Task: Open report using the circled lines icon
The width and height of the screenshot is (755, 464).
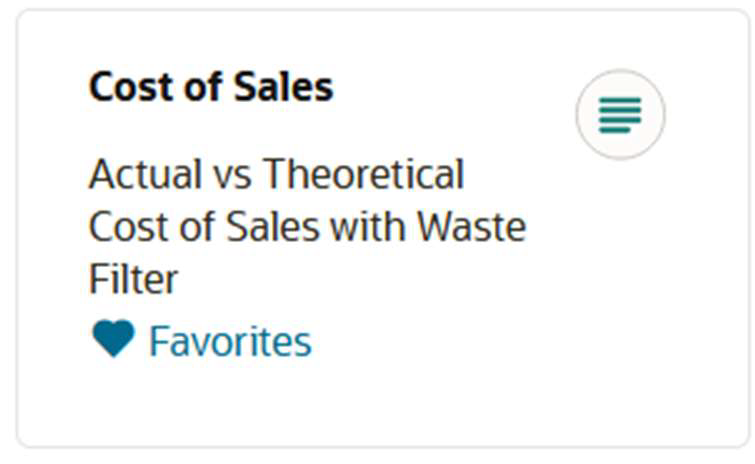Action: click(620, 115)
